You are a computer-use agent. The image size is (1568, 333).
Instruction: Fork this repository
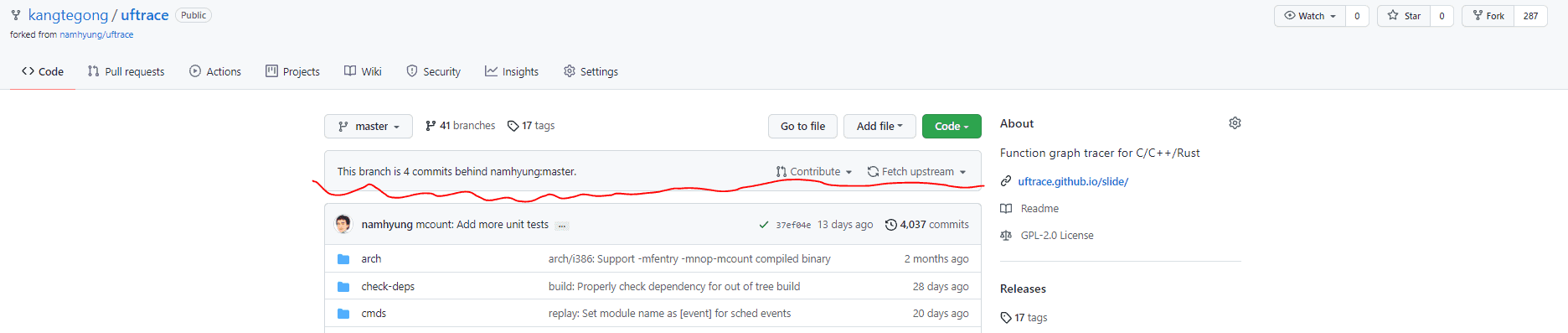[x=1488, y=16]
